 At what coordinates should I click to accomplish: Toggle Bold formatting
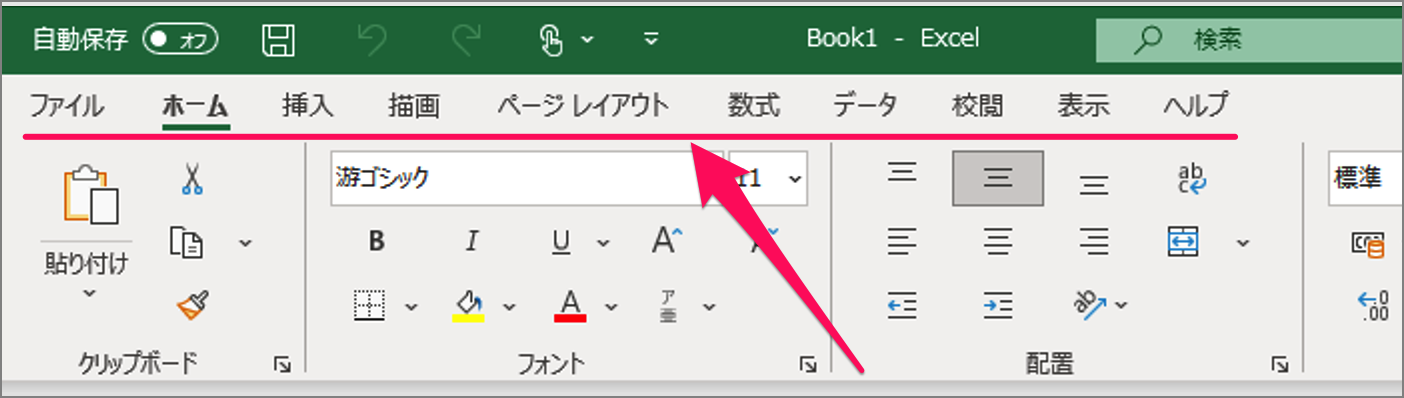coord(377,242)
